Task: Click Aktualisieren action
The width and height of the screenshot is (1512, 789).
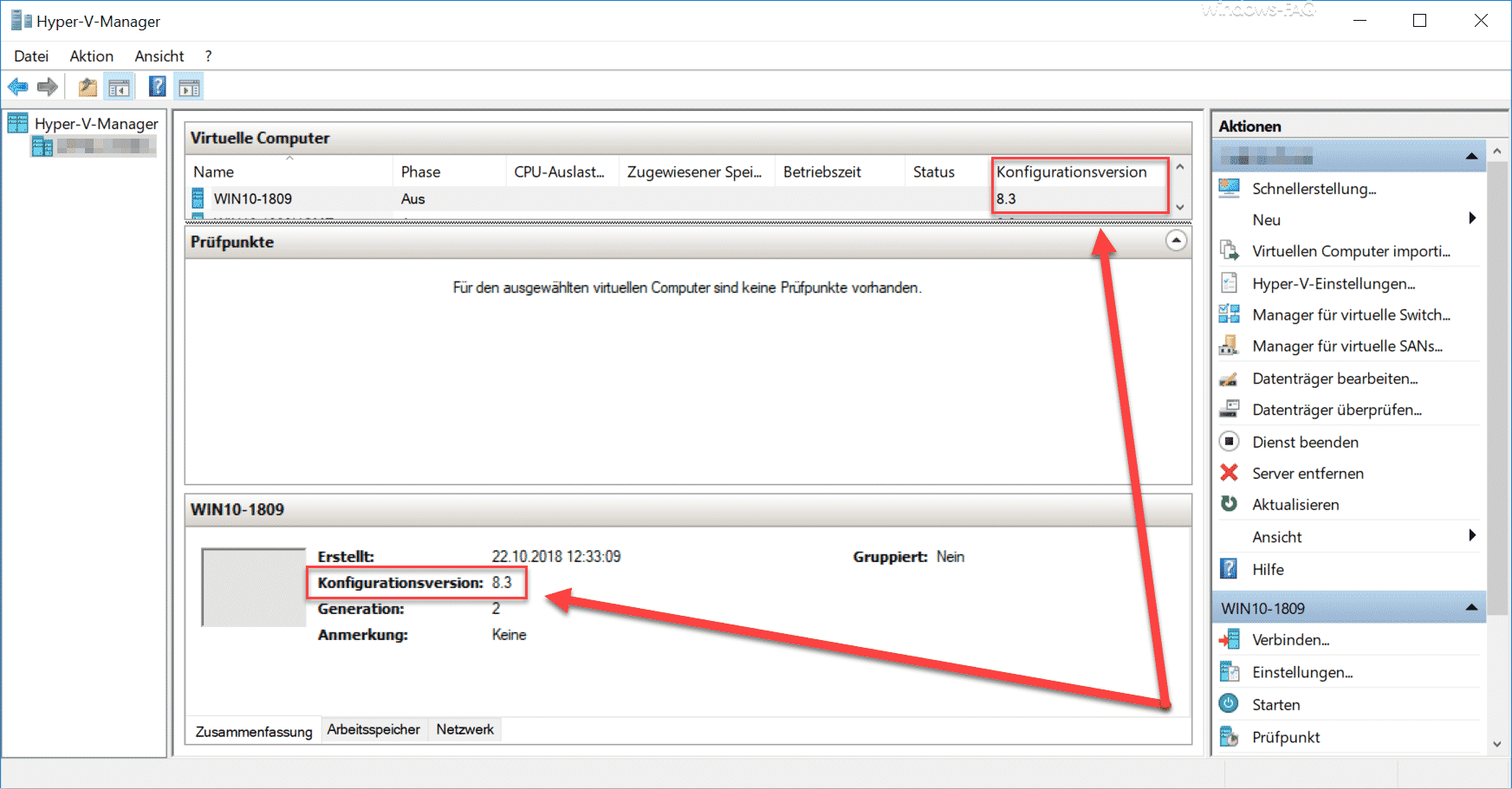Action: (1295, 504)
